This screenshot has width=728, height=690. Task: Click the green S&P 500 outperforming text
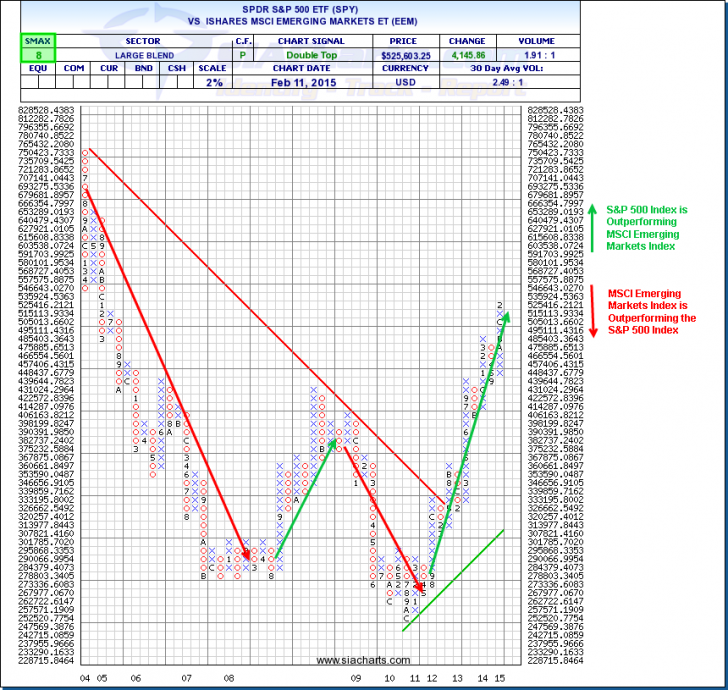(x=651, y=228)
